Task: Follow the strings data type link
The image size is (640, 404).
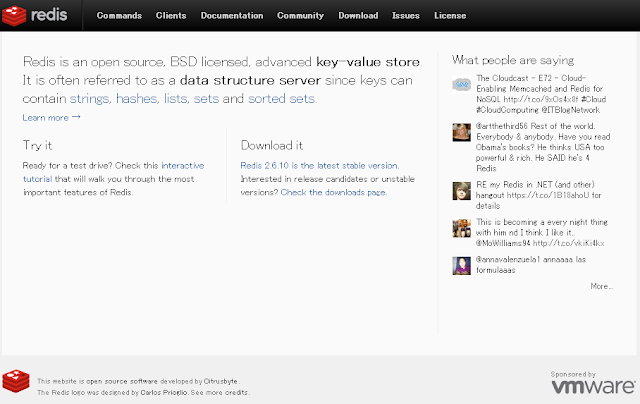Action: pos(89,99)
